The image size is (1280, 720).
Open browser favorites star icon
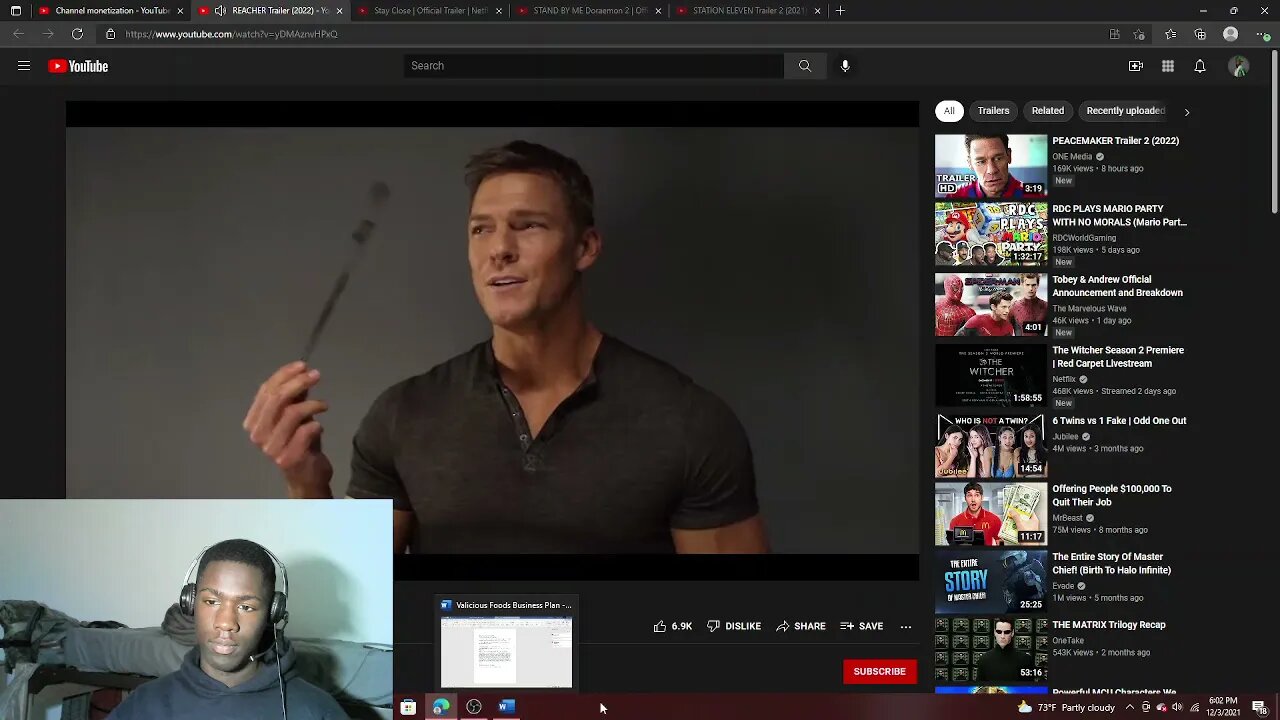[1171, 34]
